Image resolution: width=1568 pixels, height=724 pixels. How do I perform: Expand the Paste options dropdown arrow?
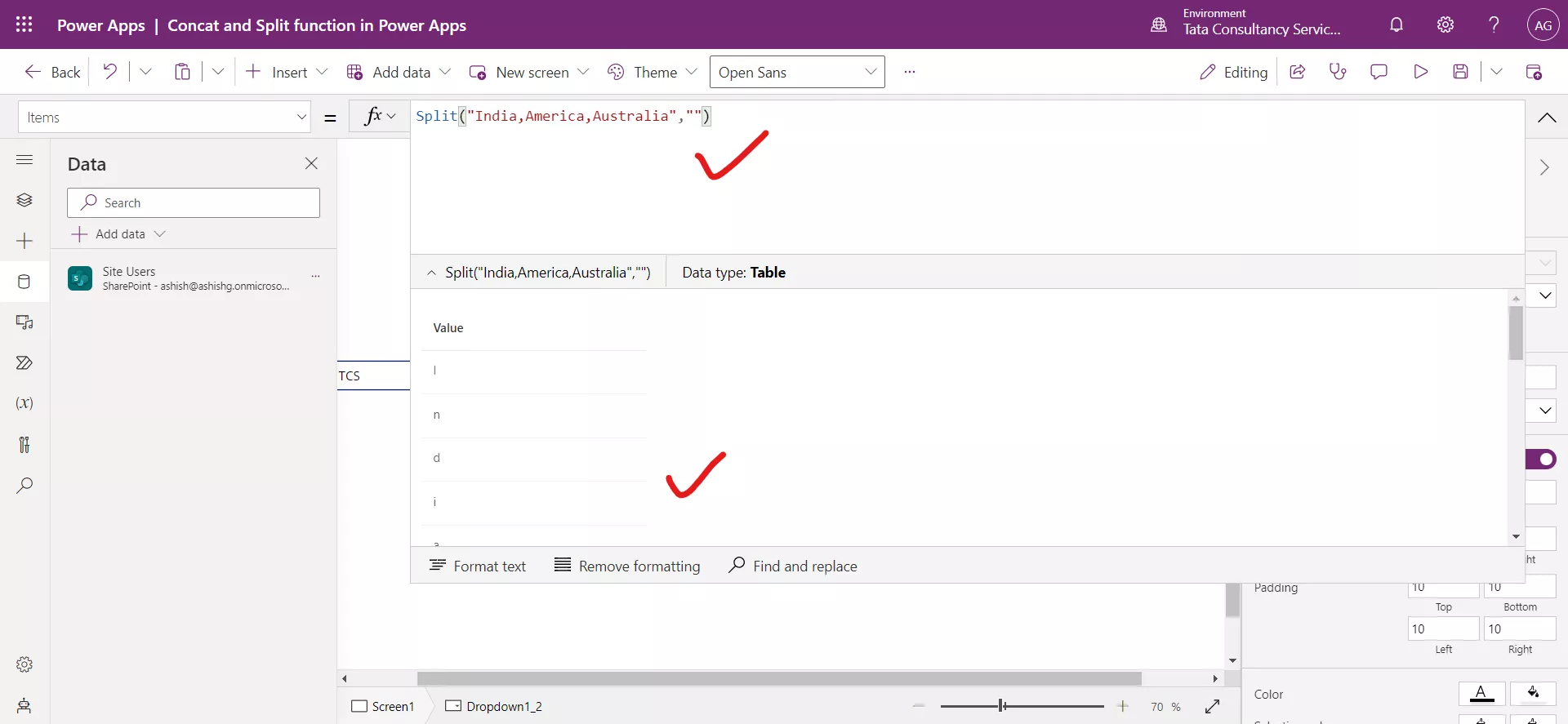pyautogui.click(x=218, y=72)
